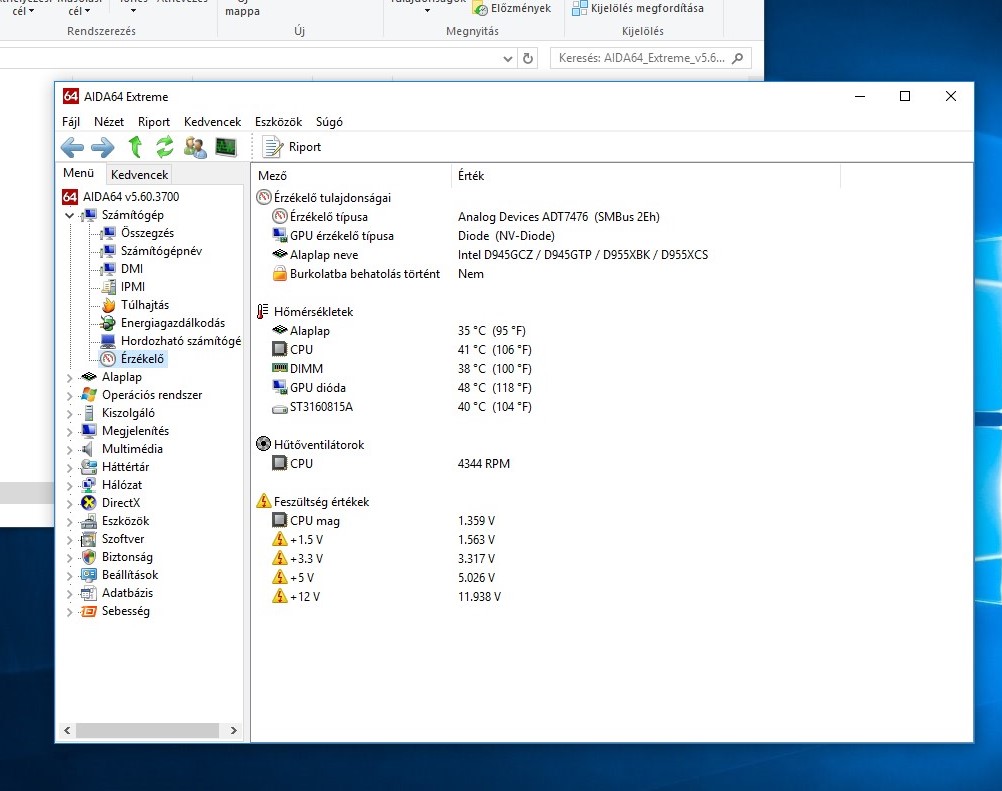This screenshot has width=1002, height=791.
Task: Expand the Megjelenítés tree node
Action: (70, 431)
